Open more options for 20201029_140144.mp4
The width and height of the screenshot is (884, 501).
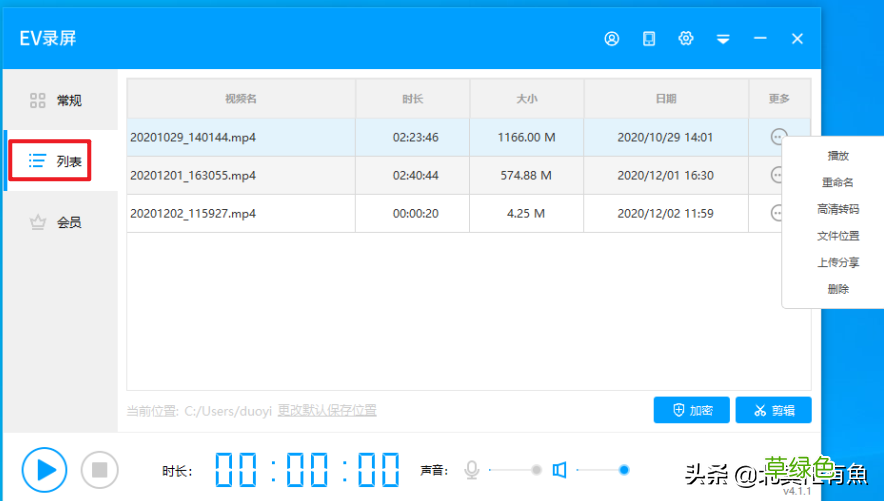click(779, 137)
